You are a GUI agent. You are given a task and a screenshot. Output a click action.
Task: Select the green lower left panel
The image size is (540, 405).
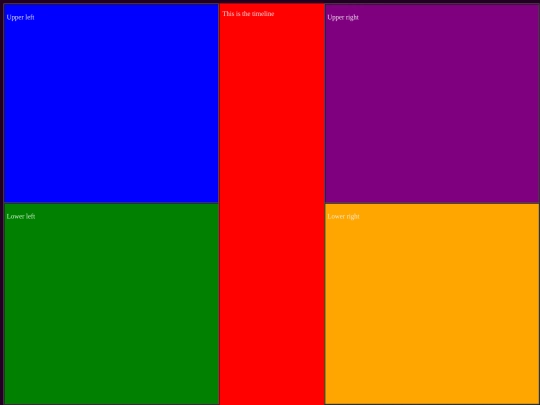click(111, 304)
